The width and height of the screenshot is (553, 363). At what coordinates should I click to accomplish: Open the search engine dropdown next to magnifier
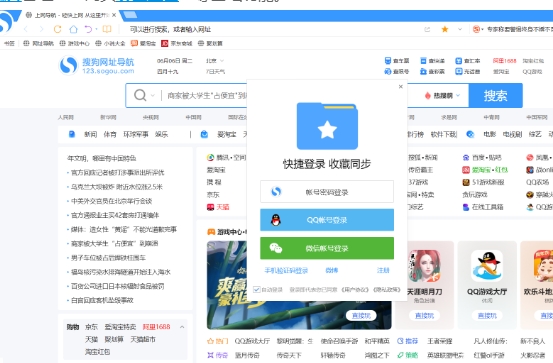click(153, 95)
